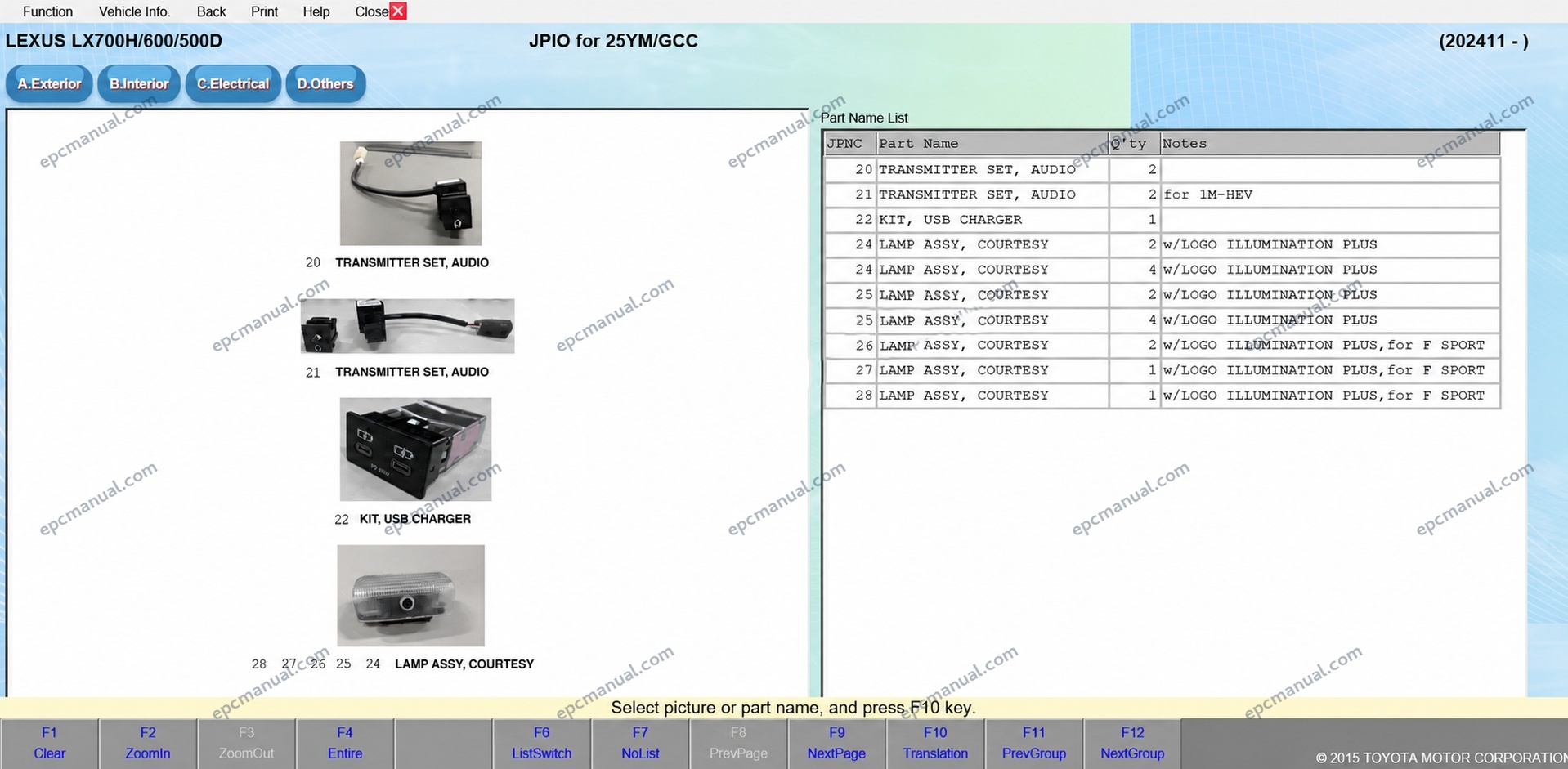
Task: Switch to the A.Exterior category
Action: [49, 83]
